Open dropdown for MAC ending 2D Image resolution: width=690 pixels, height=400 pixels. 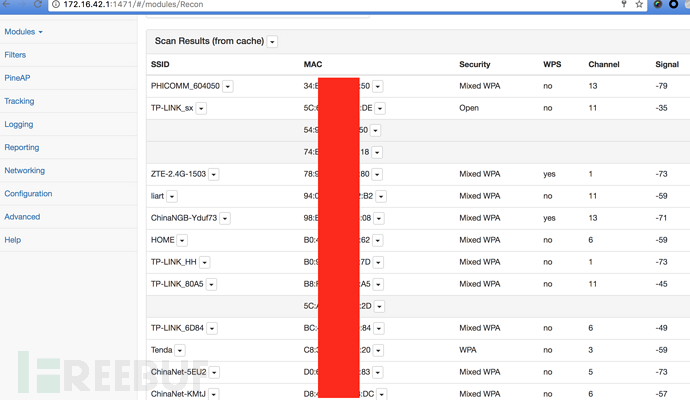tap(379, 306)
